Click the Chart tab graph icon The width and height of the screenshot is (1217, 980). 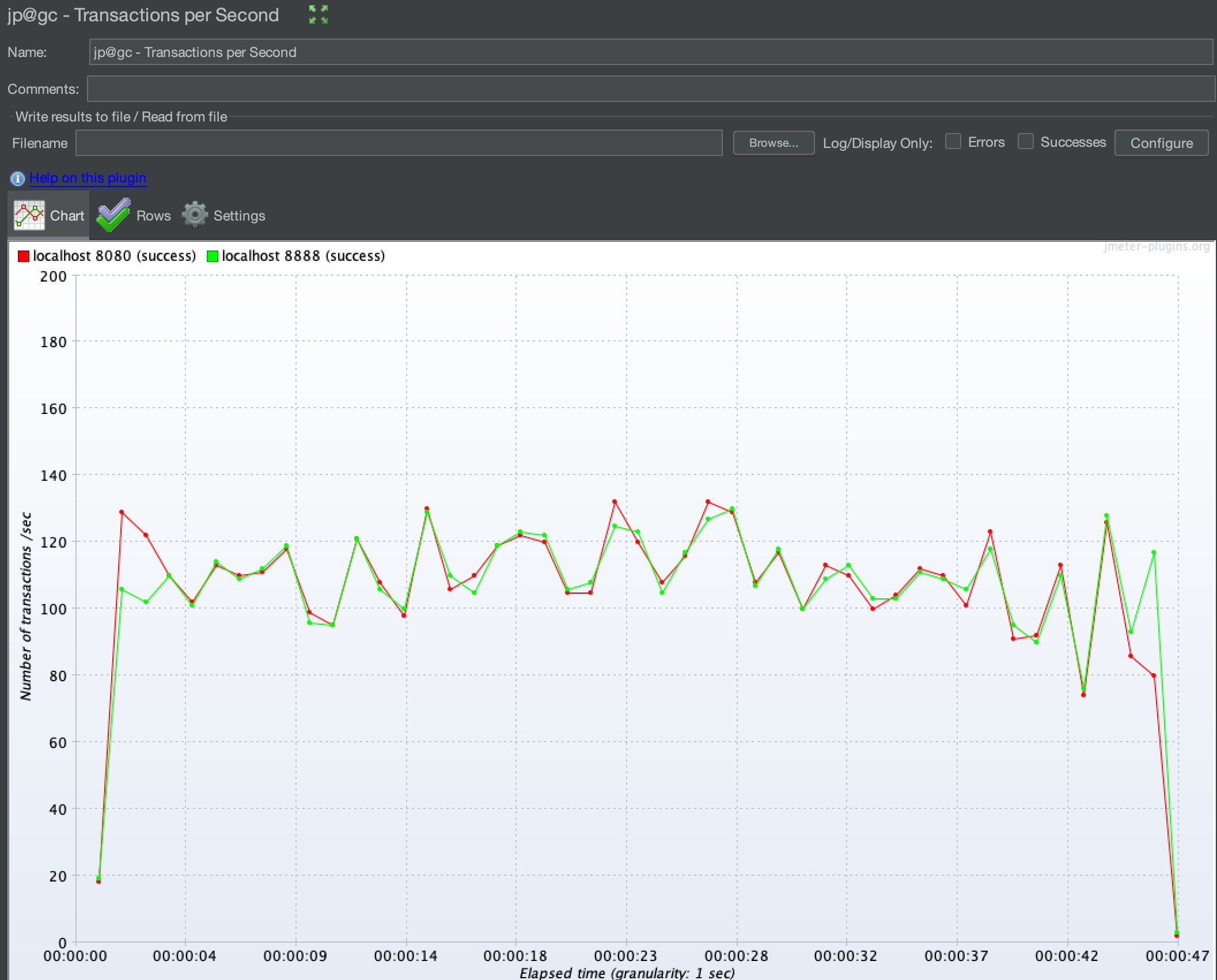29,215
